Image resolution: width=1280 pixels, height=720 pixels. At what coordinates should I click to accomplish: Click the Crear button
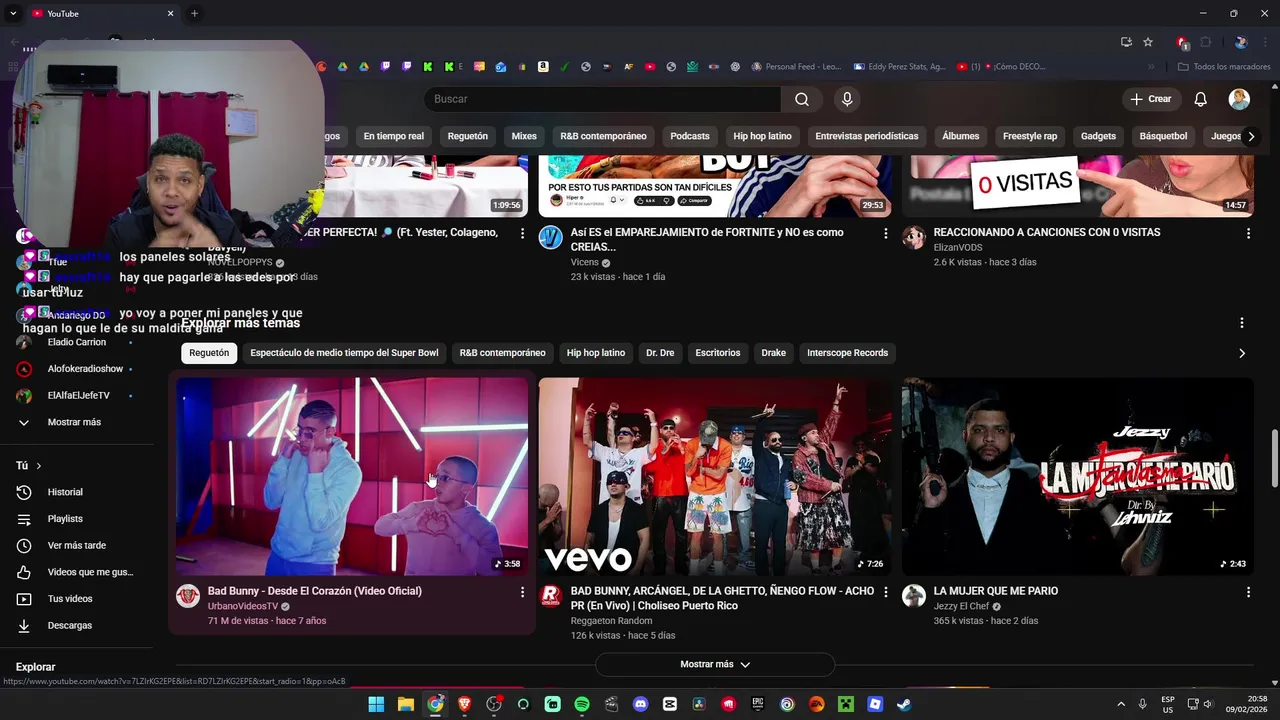coord(1150,99)
